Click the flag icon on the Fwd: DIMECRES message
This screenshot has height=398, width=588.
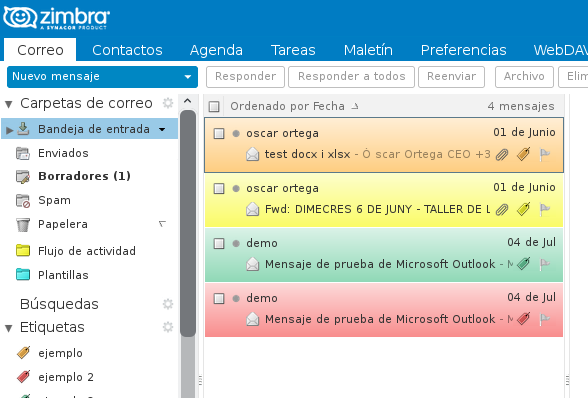544,209
